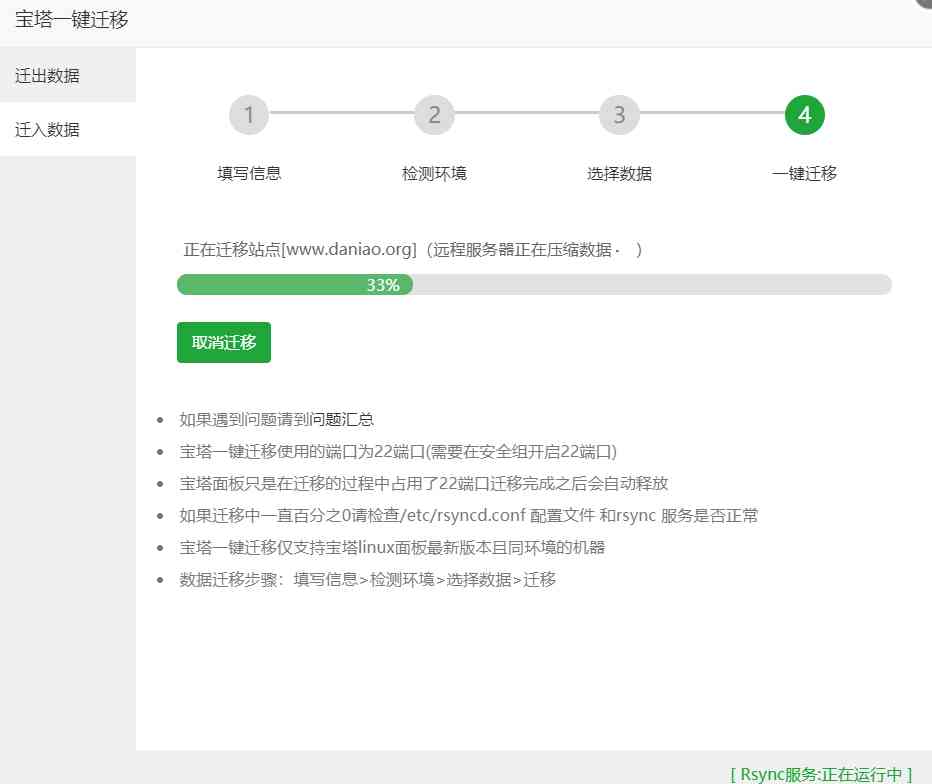
Task: Switch to the 迁出数据 tab
Action: click(68, 75)
